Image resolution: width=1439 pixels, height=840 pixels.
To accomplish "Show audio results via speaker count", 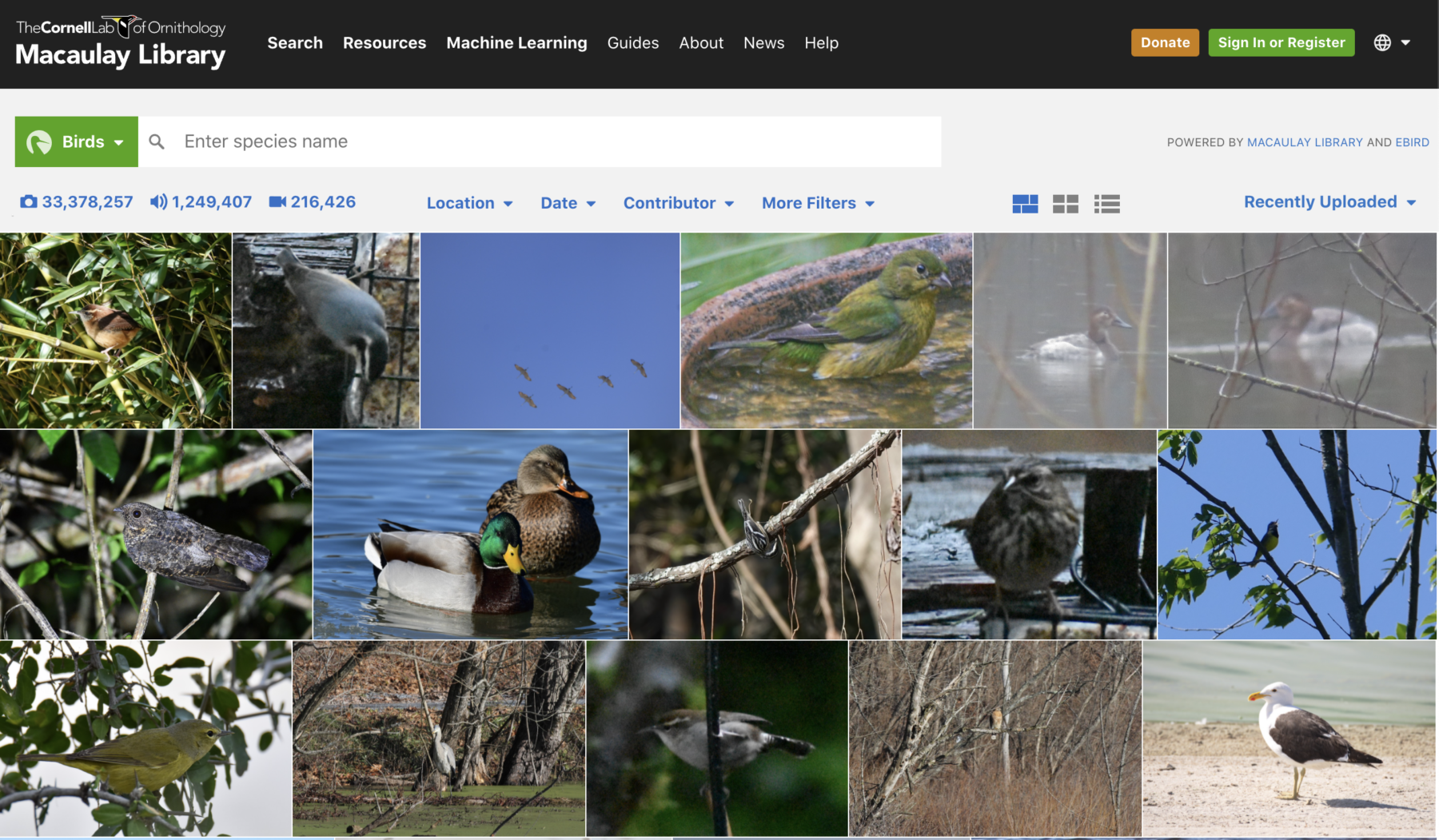I will (201, 202).
